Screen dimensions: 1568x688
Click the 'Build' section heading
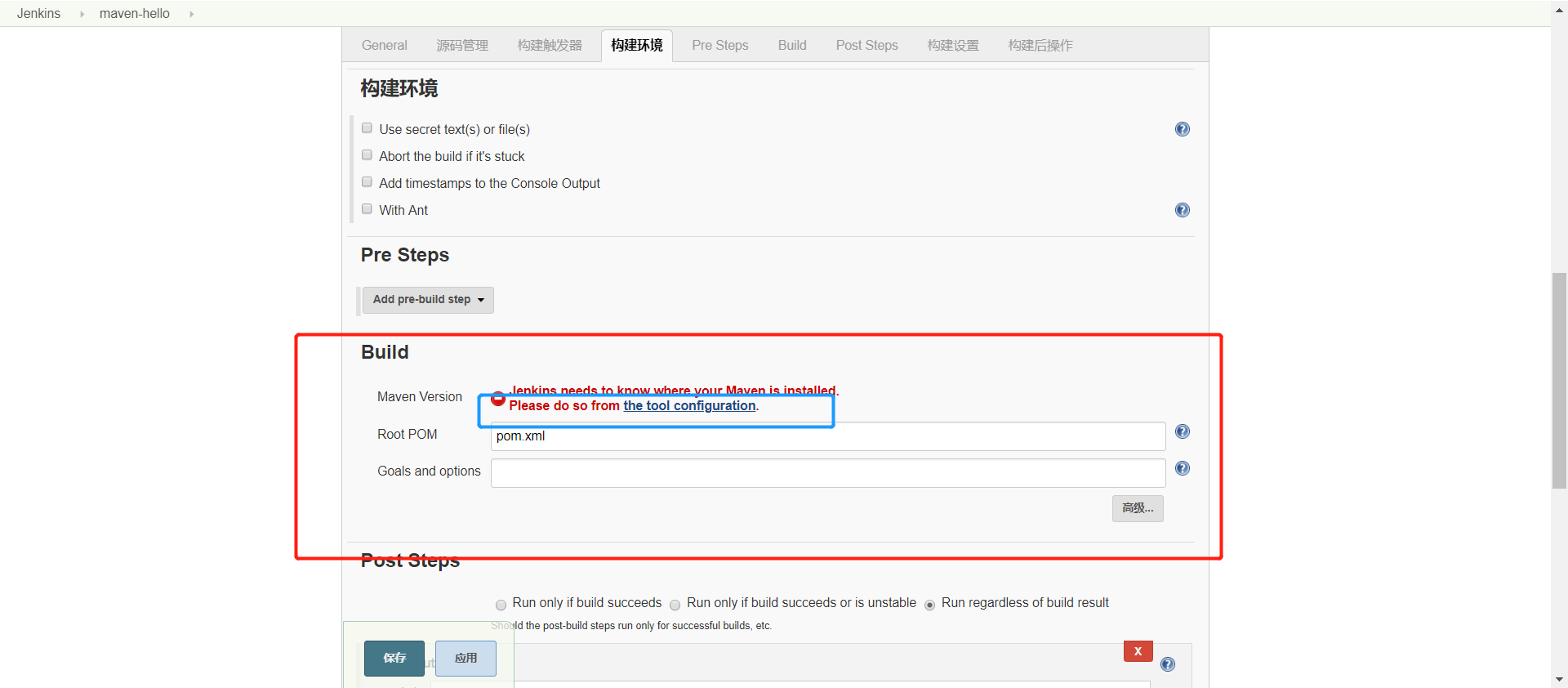coord(385,352)
